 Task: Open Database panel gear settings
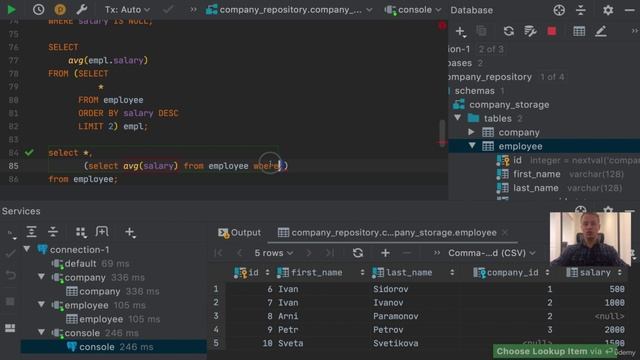point(608,10)
